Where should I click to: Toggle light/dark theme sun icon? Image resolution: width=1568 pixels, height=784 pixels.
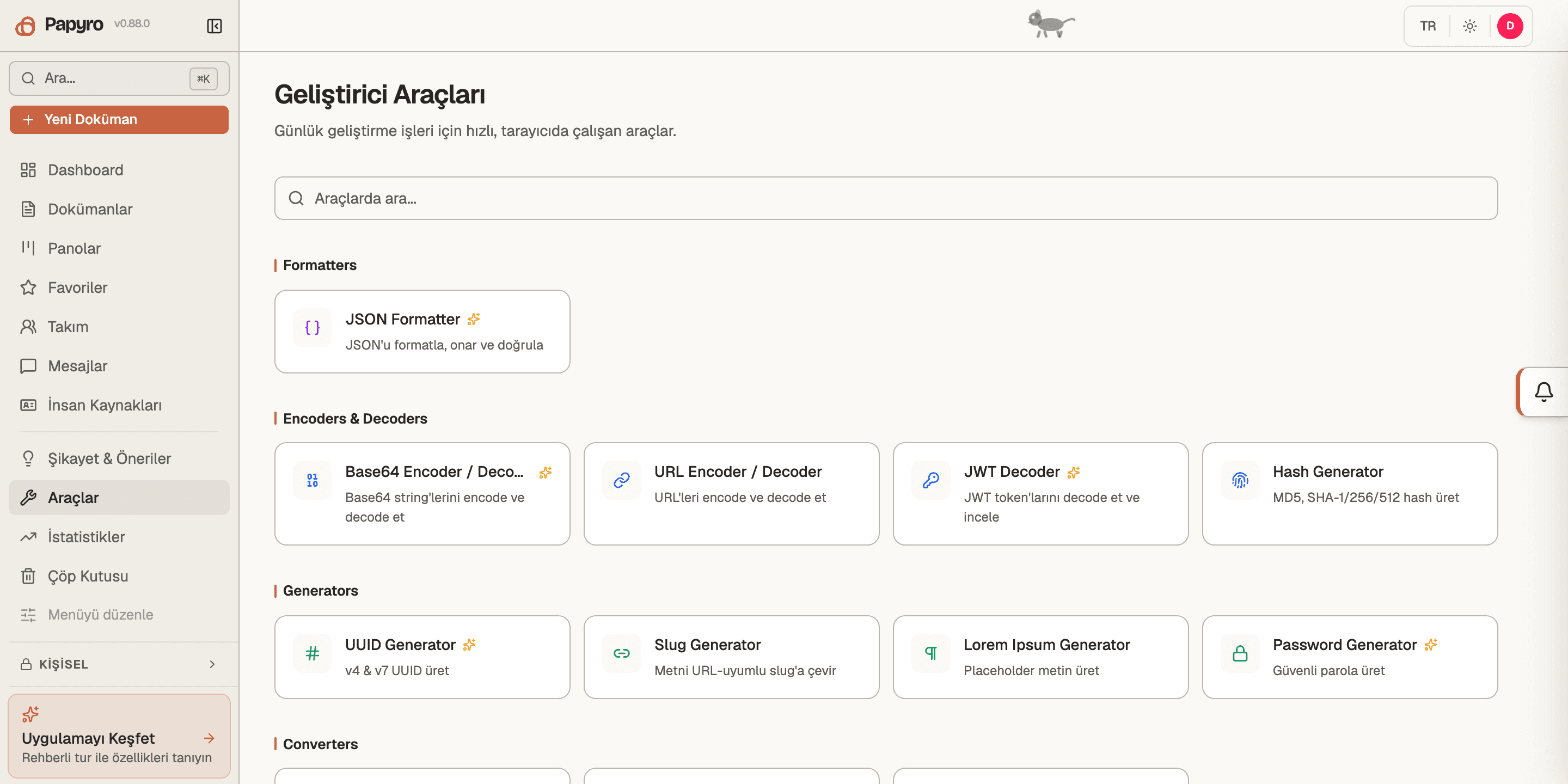1470,26
